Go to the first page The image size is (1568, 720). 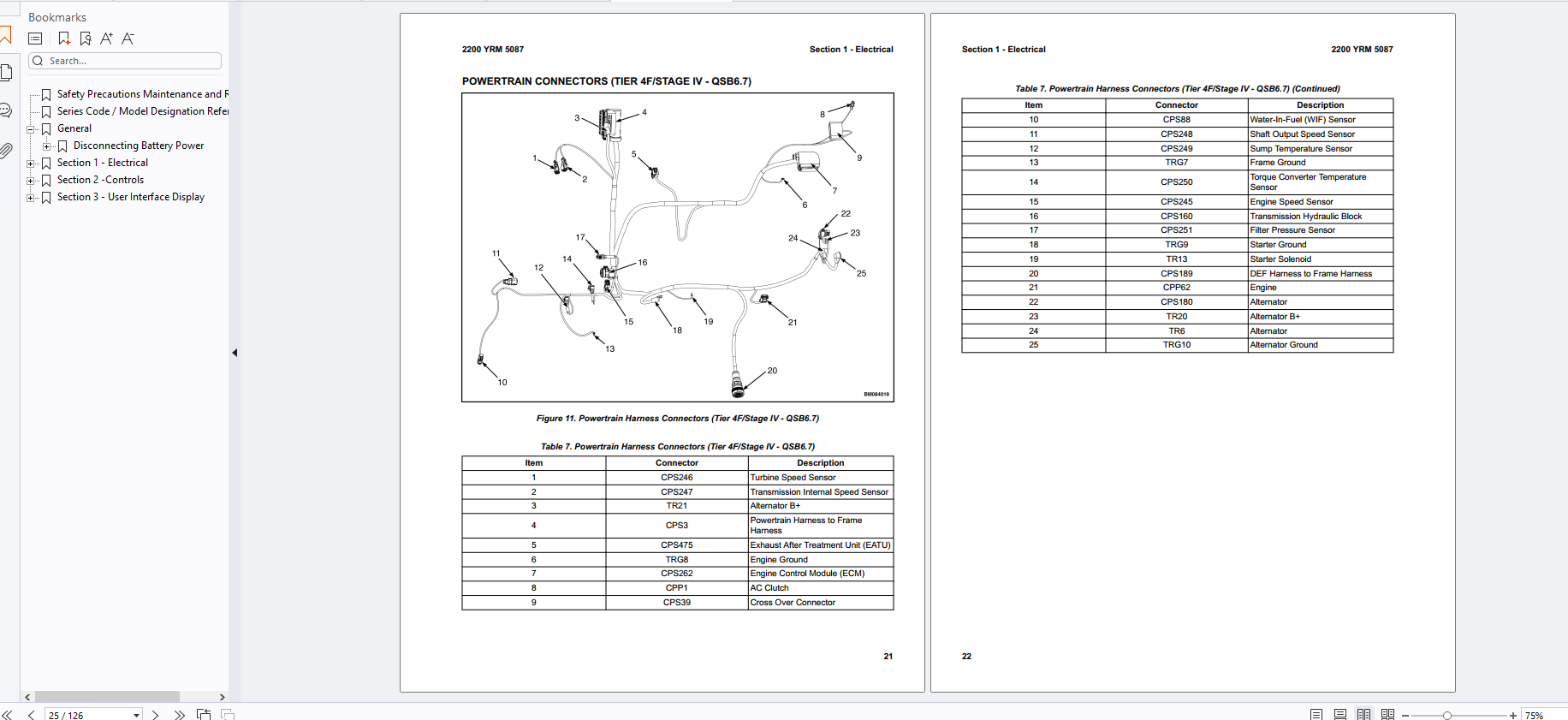pyautogui.click(x=7, y=715)
